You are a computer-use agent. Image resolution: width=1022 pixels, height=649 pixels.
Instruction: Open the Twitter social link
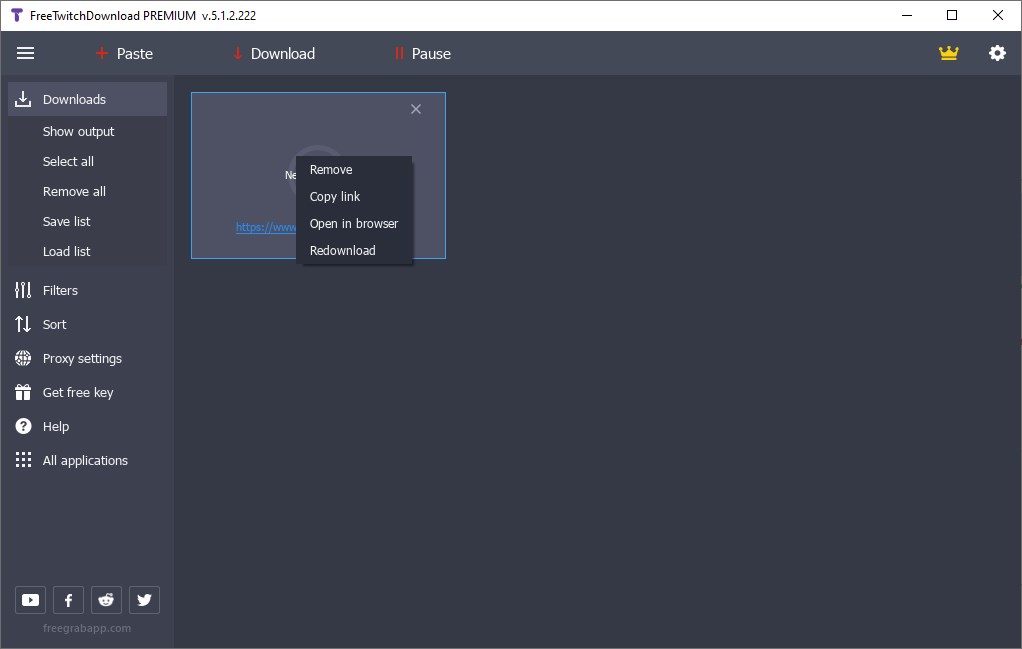click(144, 599)
